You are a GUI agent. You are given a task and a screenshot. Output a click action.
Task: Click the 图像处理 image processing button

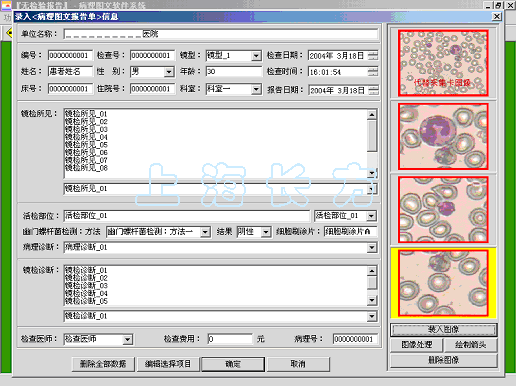(417, 345)
